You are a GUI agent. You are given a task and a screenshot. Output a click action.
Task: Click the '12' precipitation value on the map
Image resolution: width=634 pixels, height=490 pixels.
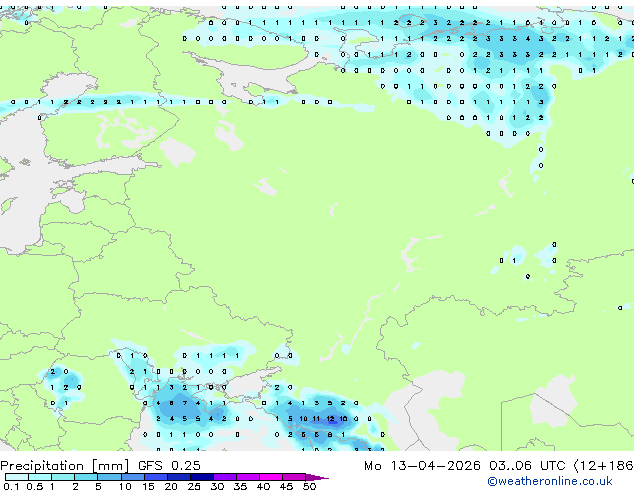pos(330,419)
